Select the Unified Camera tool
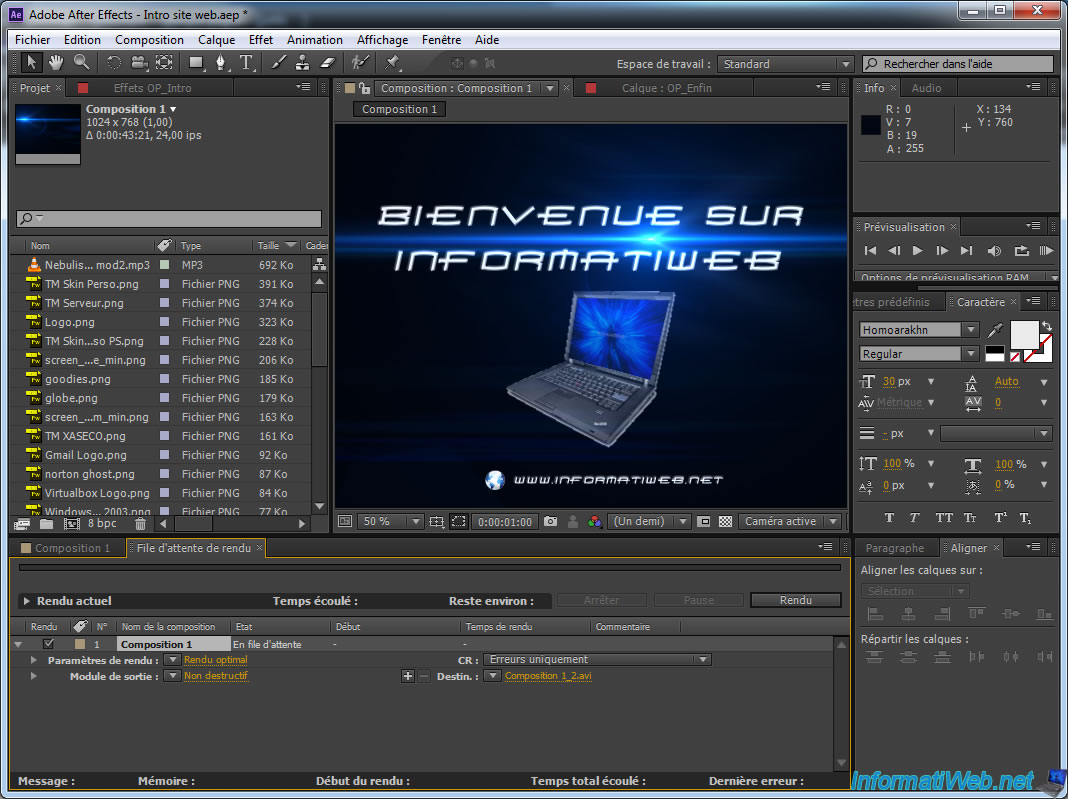 tap(139, 63)
